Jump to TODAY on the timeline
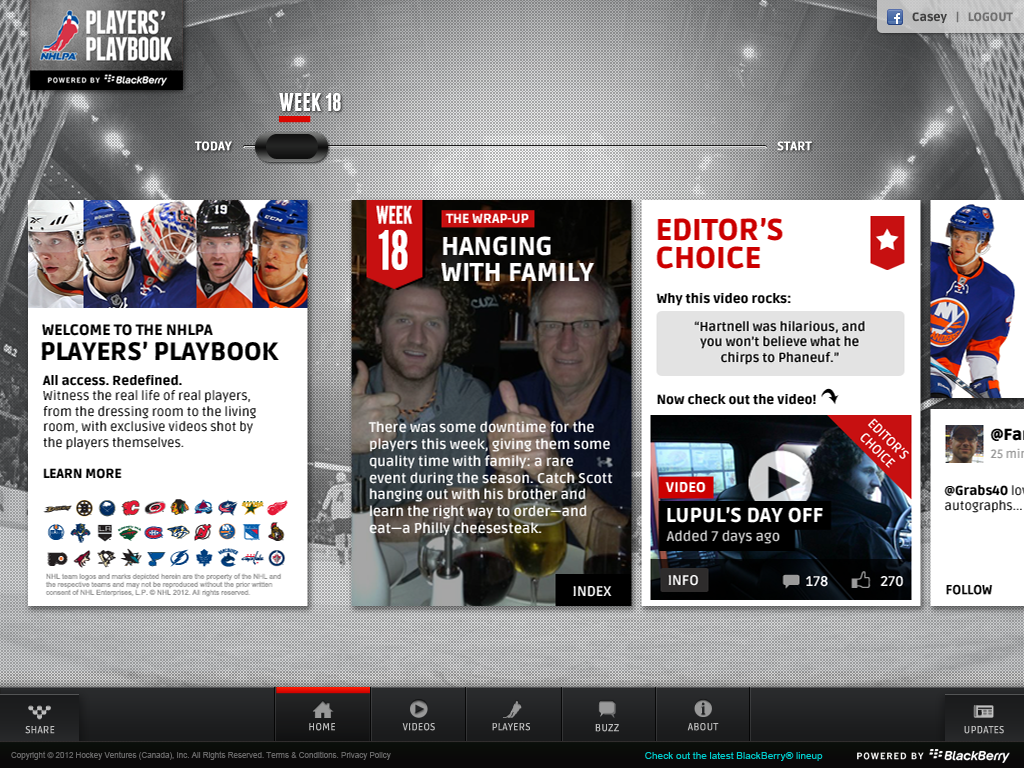This screenshot has height=768, width=1024. 213,146
